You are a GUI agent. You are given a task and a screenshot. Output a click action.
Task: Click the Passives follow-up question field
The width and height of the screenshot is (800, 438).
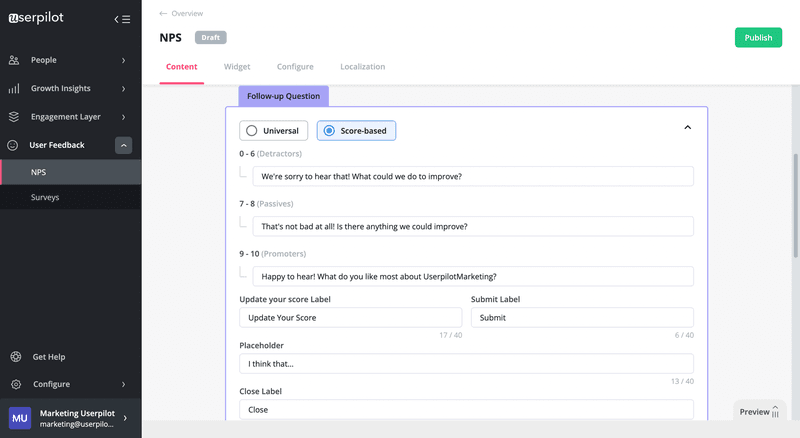click(x=473, y=226)
